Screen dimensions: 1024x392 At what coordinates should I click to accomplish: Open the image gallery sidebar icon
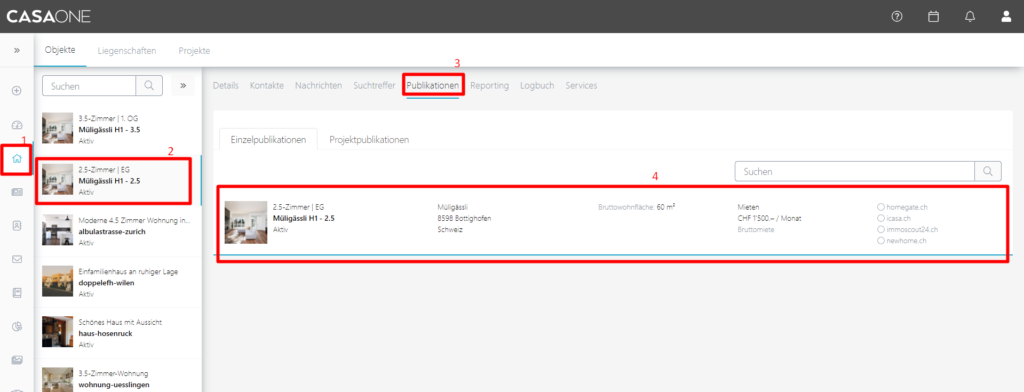(x=17, y=360)
